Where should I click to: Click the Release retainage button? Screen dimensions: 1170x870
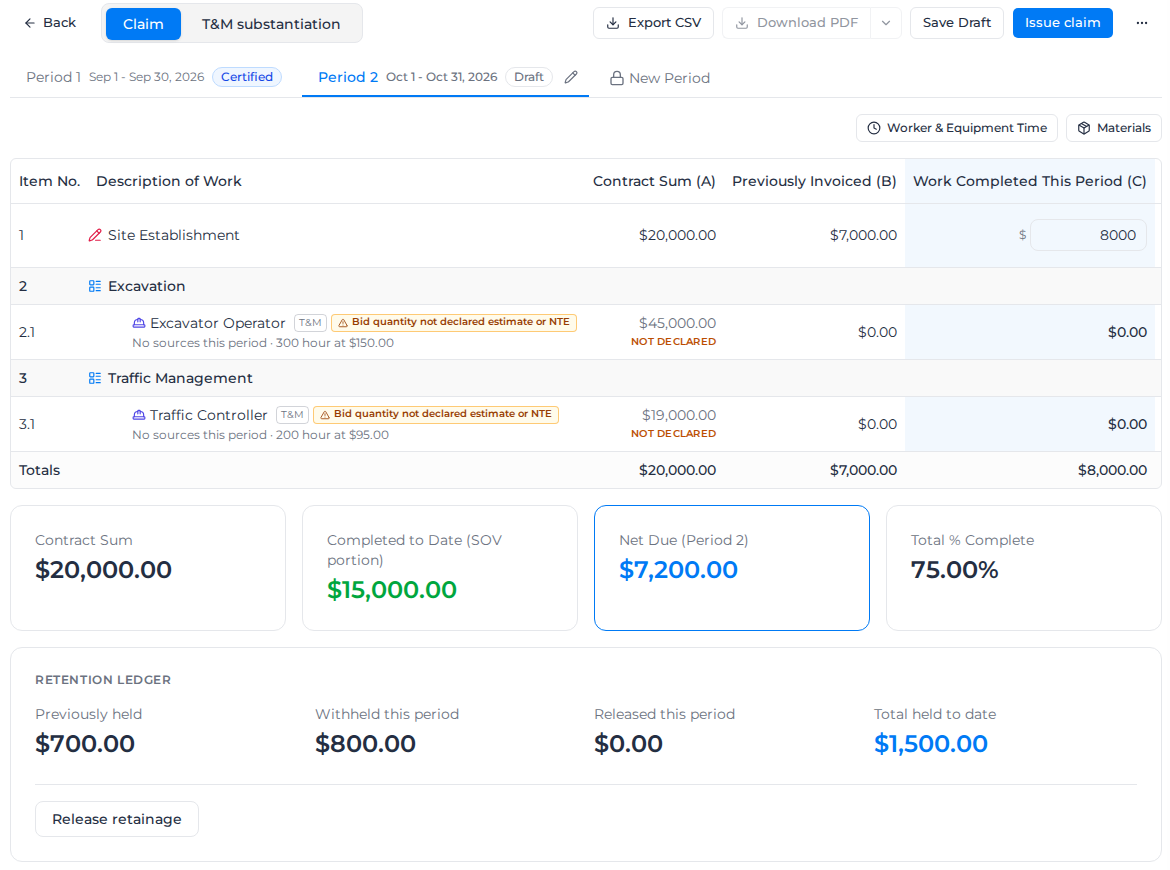116,819
